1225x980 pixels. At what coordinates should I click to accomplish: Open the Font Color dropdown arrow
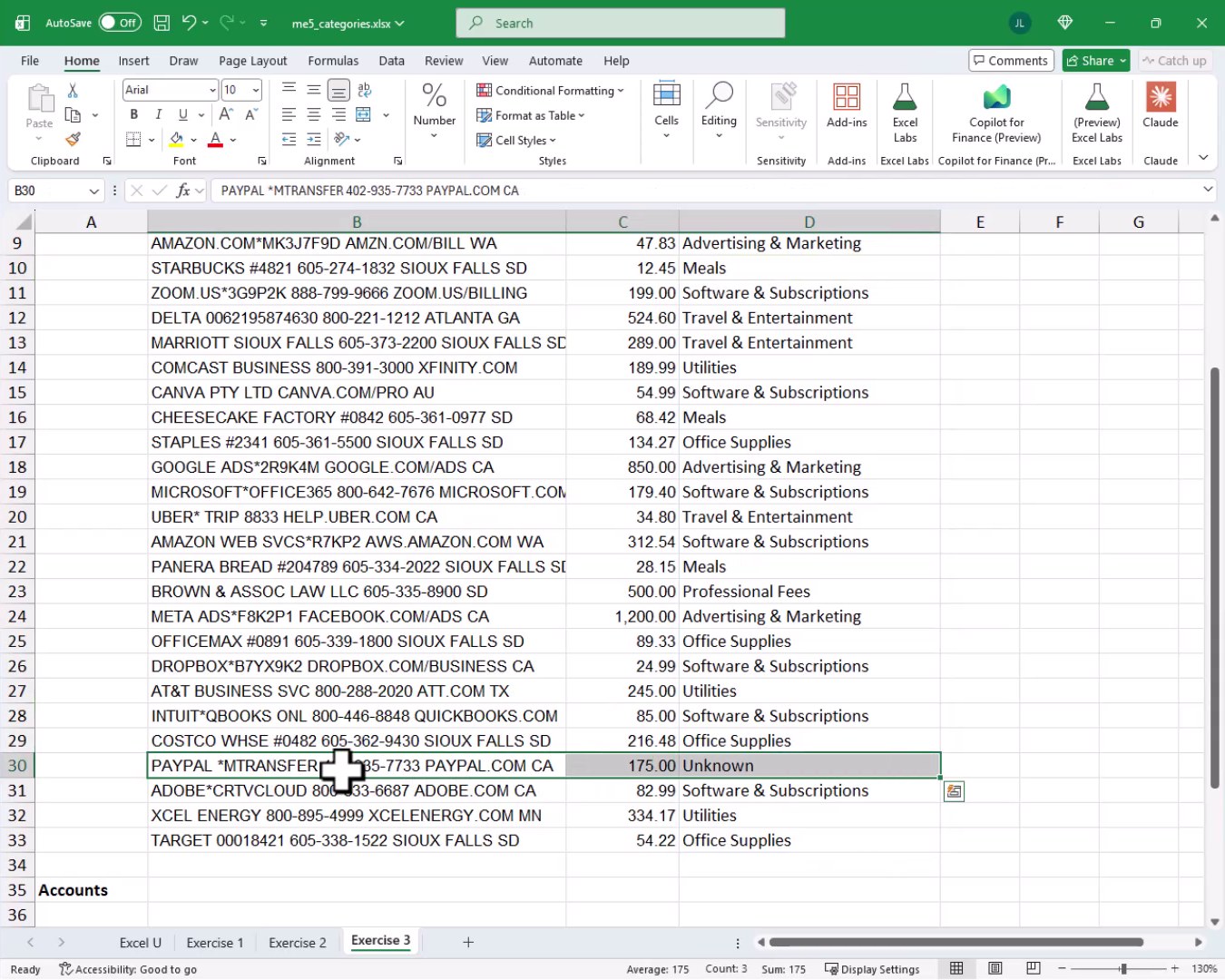coord(233,140)
